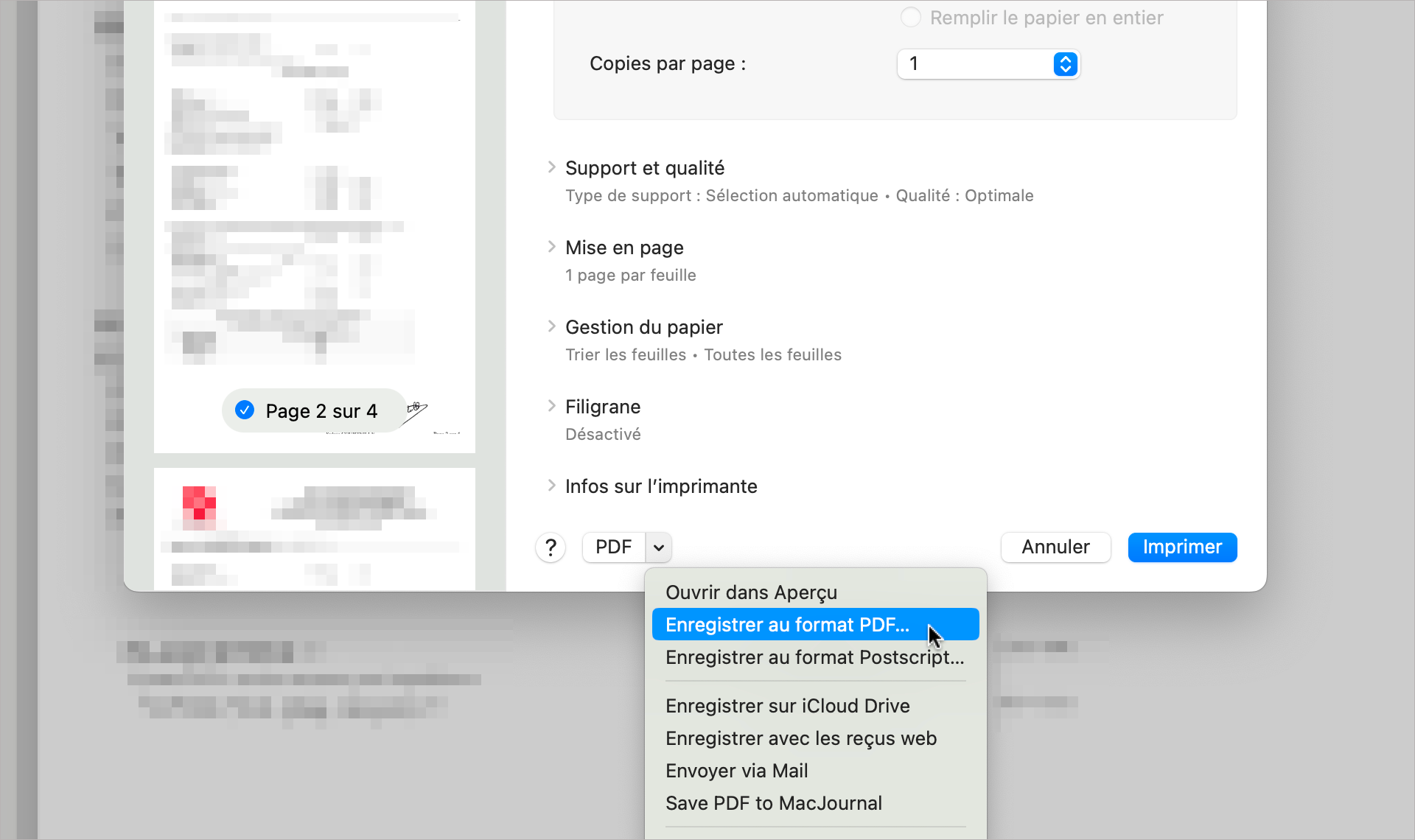The image size is (1415, 840).
Task: Click the PDF button
Action: pos(613,547)
